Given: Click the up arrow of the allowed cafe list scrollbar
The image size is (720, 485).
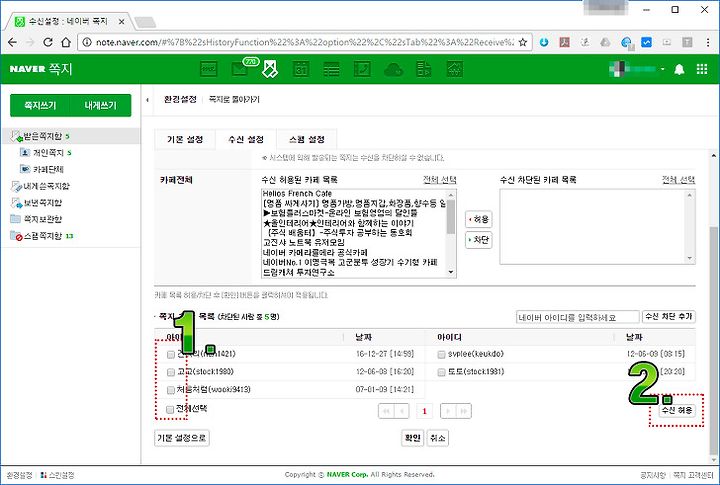Looking at the screenshot, I should [451, 194].
